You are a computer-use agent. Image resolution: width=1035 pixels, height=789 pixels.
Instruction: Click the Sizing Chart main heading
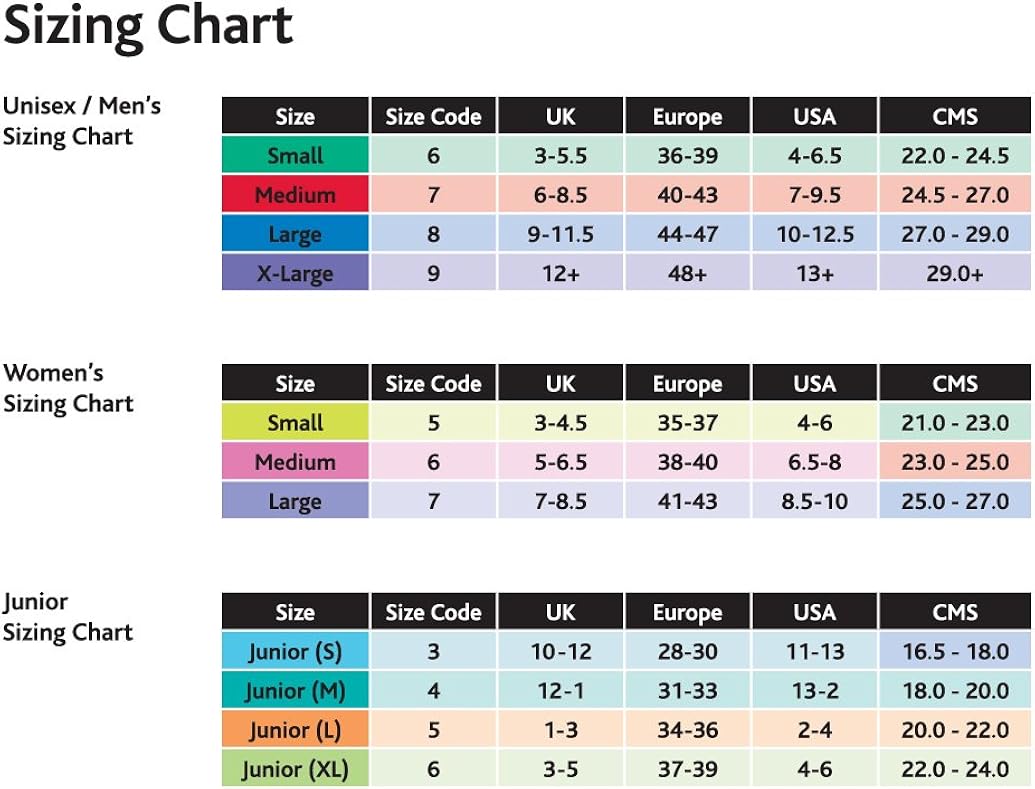[x=148, y=27]
